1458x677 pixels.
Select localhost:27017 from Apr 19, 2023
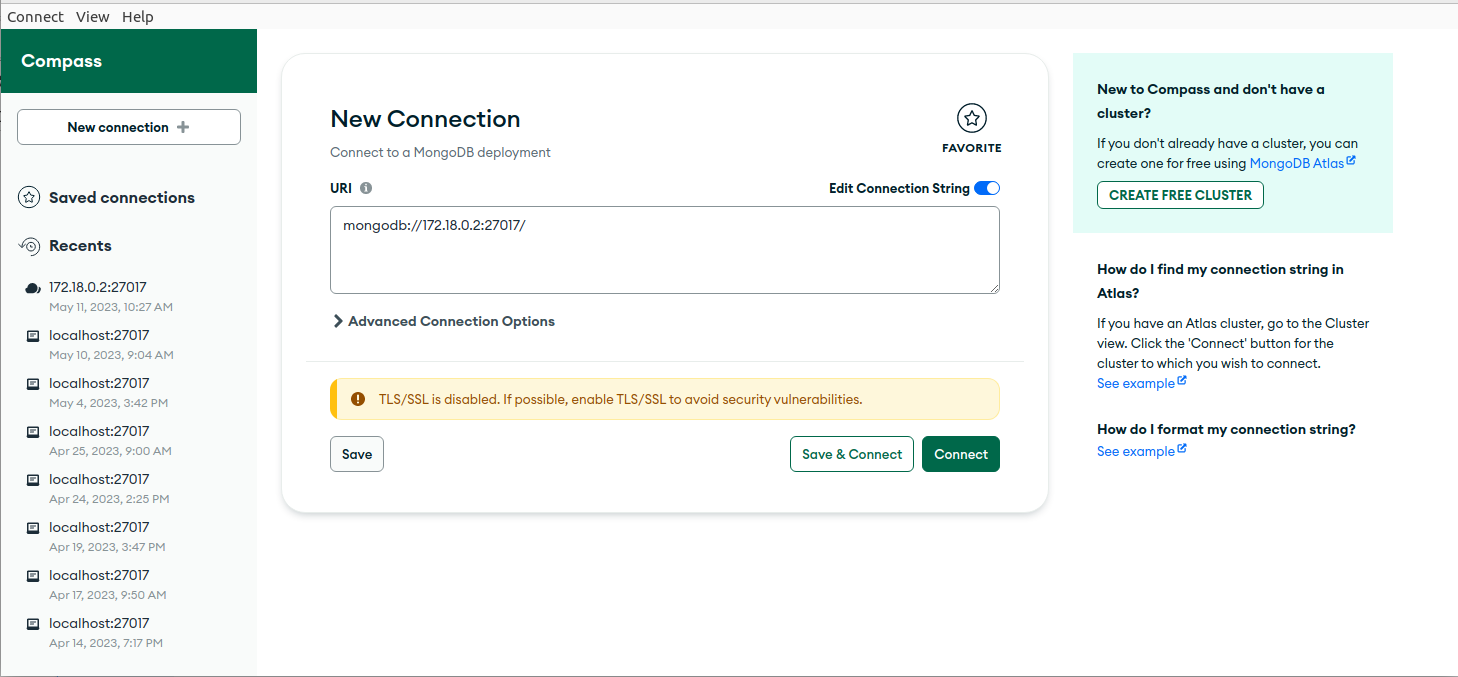click(129, 536)
